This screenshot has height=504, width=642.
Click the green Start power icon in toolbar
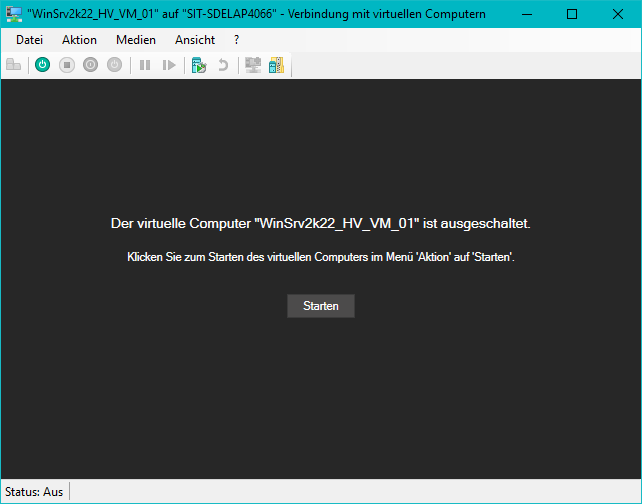42,65
